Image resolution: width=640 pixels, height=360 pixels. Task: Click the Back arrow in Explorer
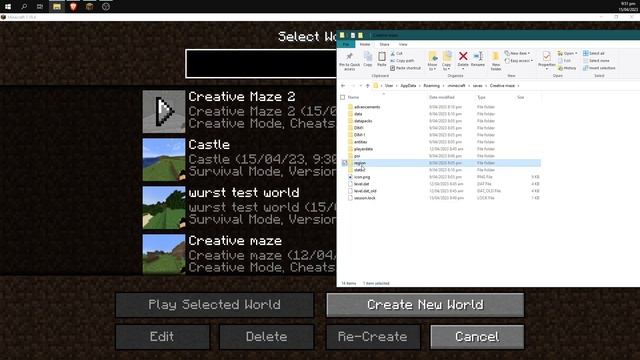tap(343, 86)
